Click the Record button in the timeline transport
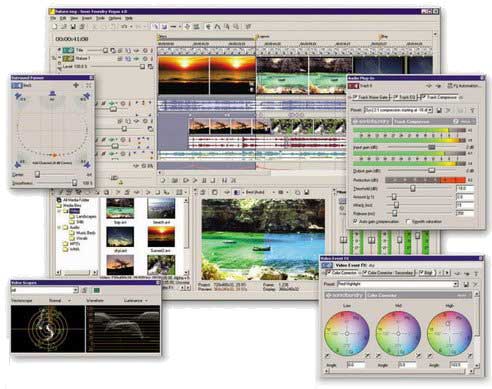Viewport: 492px width, 389px height. click(x=163, y=180)
